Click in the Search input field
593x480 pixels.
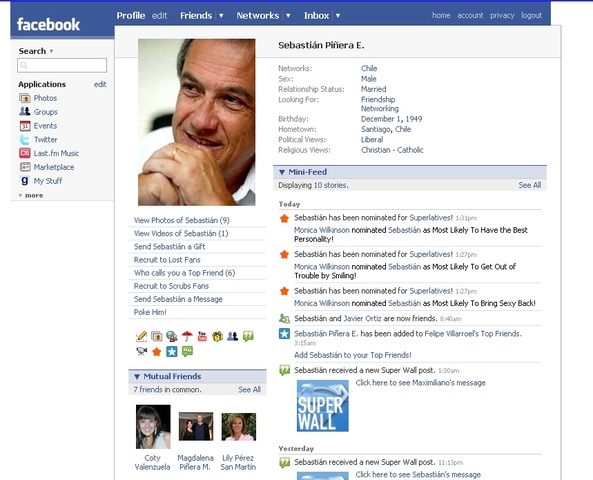point(62,65)
